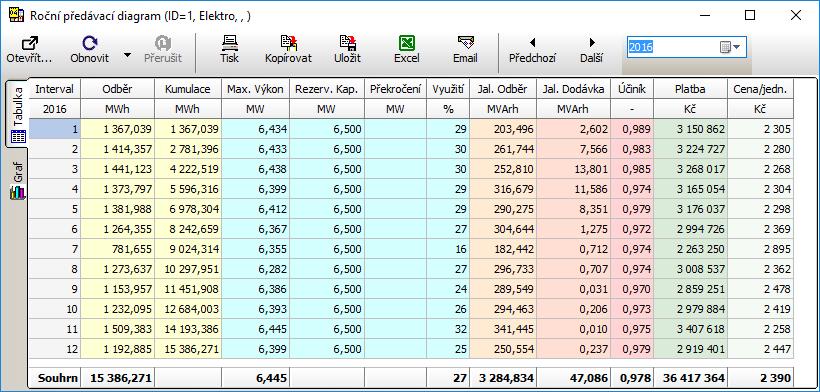This screenshot has width=820, height=392.
Task: Go to previous year with Předchozí arrow
Action: 532,43
